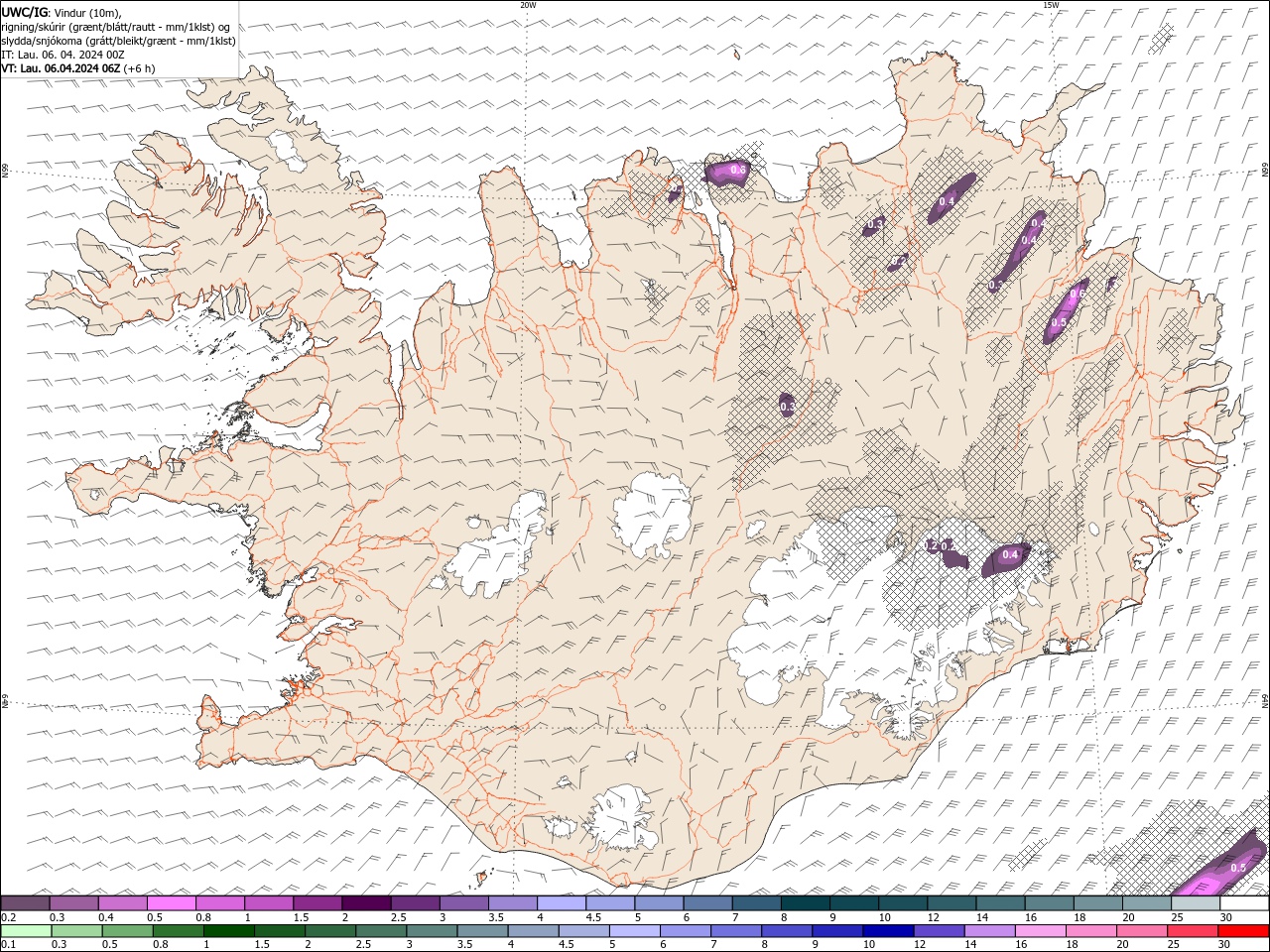Select the white swatch labeled 30 in upper legend
The width and height of the screenshot is (1270, 952).
click(x=1244, y=902)
